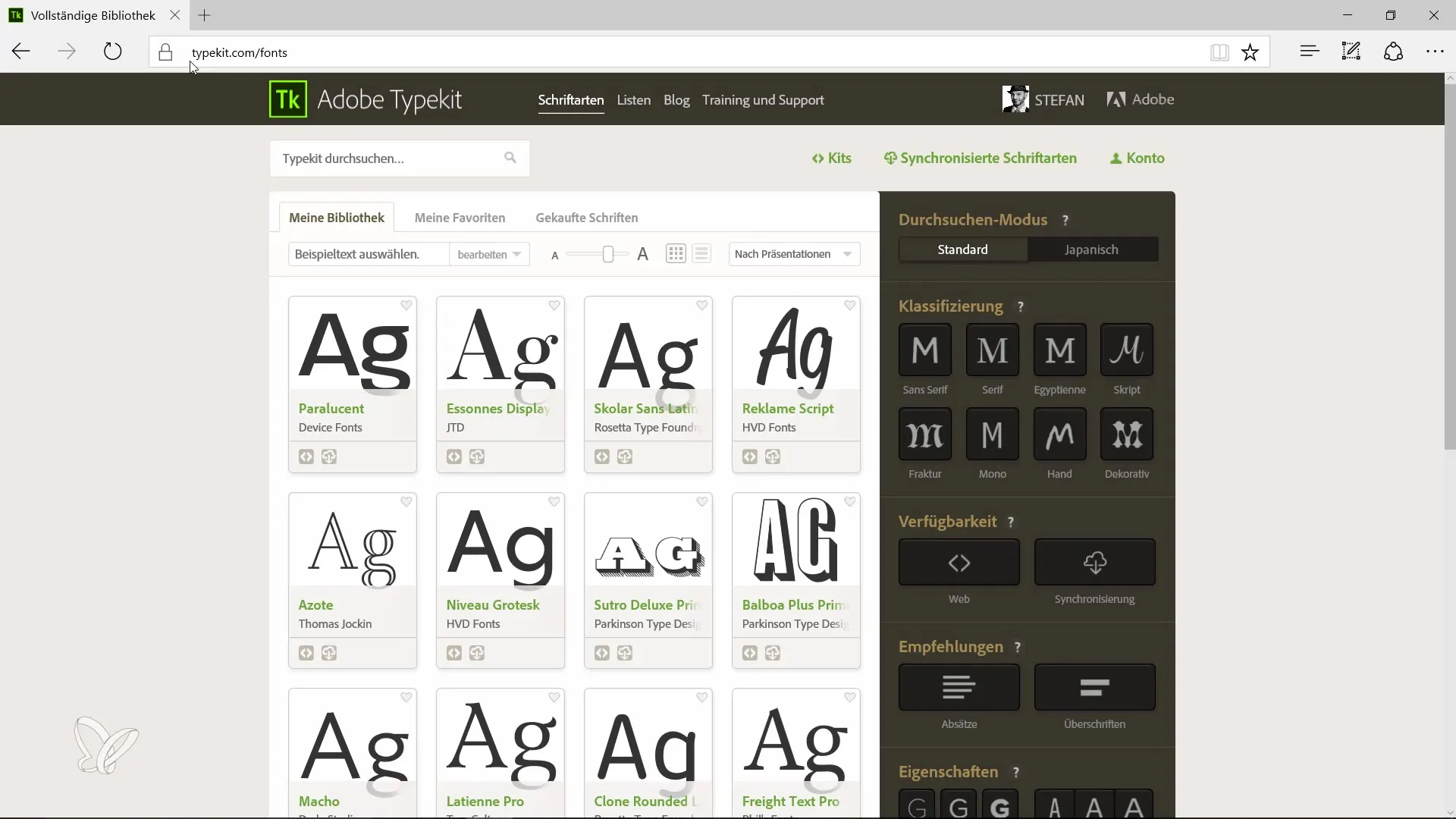
Task: Open browser web note icon
Action: tap(1351, 52)
